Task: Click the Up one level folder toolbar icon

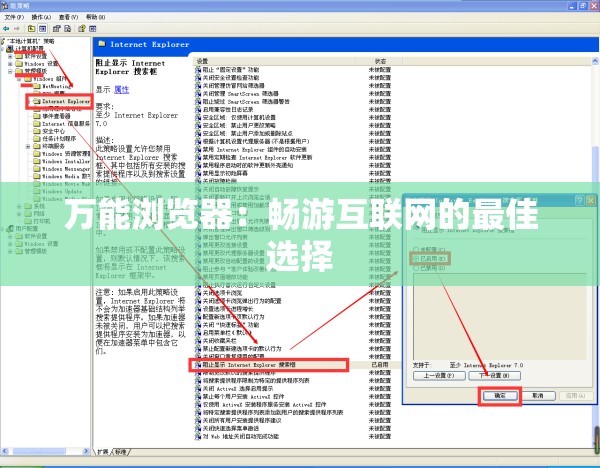Action: tap(31, 29)
